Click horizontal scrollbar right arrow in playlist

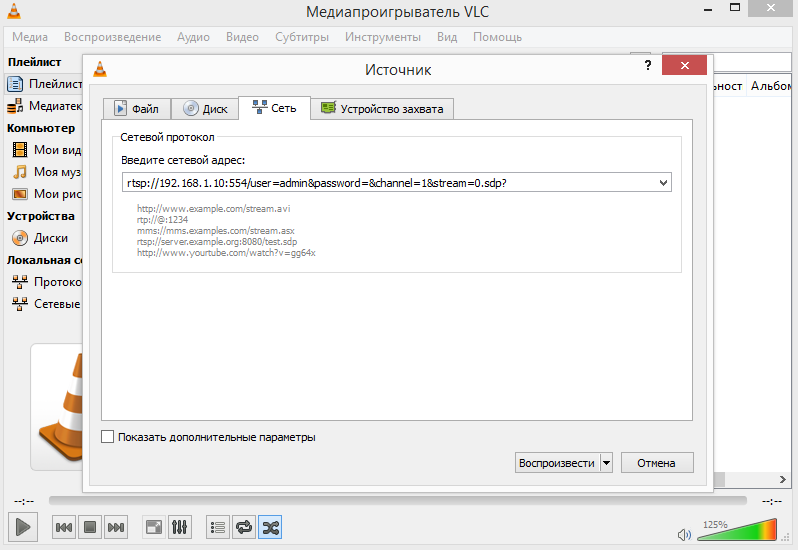pyautogui.click(x=783, y=479)
